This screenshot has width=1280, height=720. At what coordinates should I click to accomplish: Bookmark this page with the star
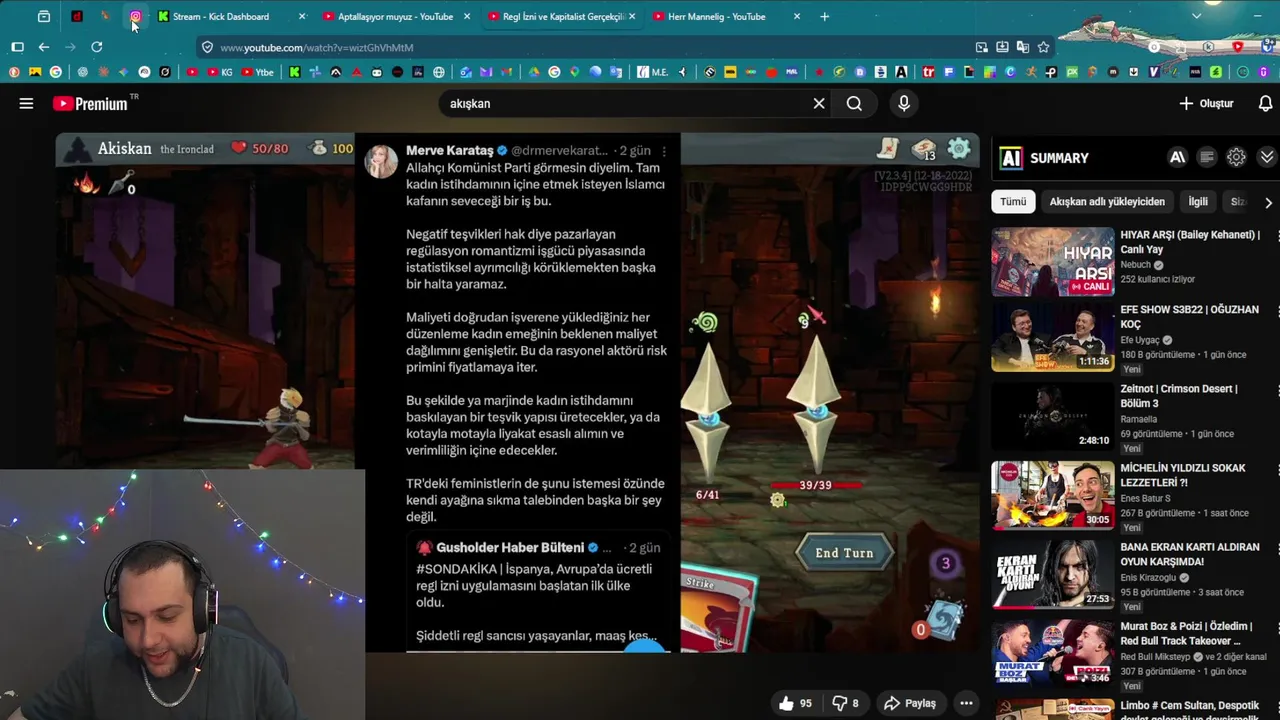click(1043, 47)
